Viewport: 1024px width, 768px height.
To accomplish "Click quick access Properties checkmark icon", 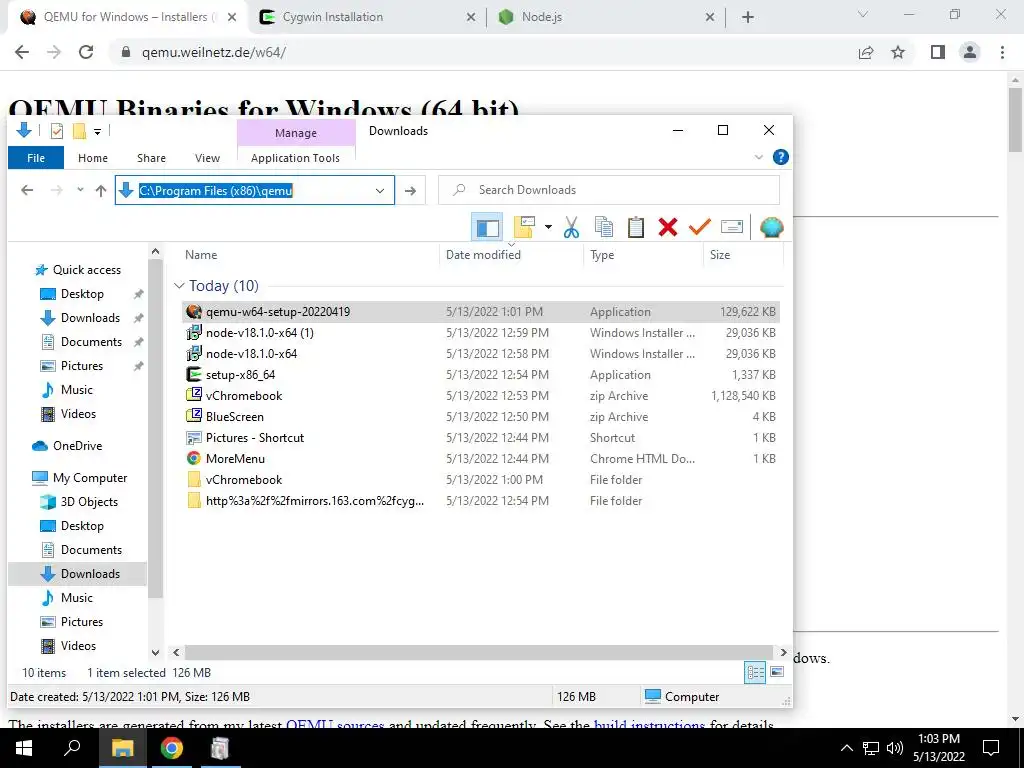I will point(57,131).
